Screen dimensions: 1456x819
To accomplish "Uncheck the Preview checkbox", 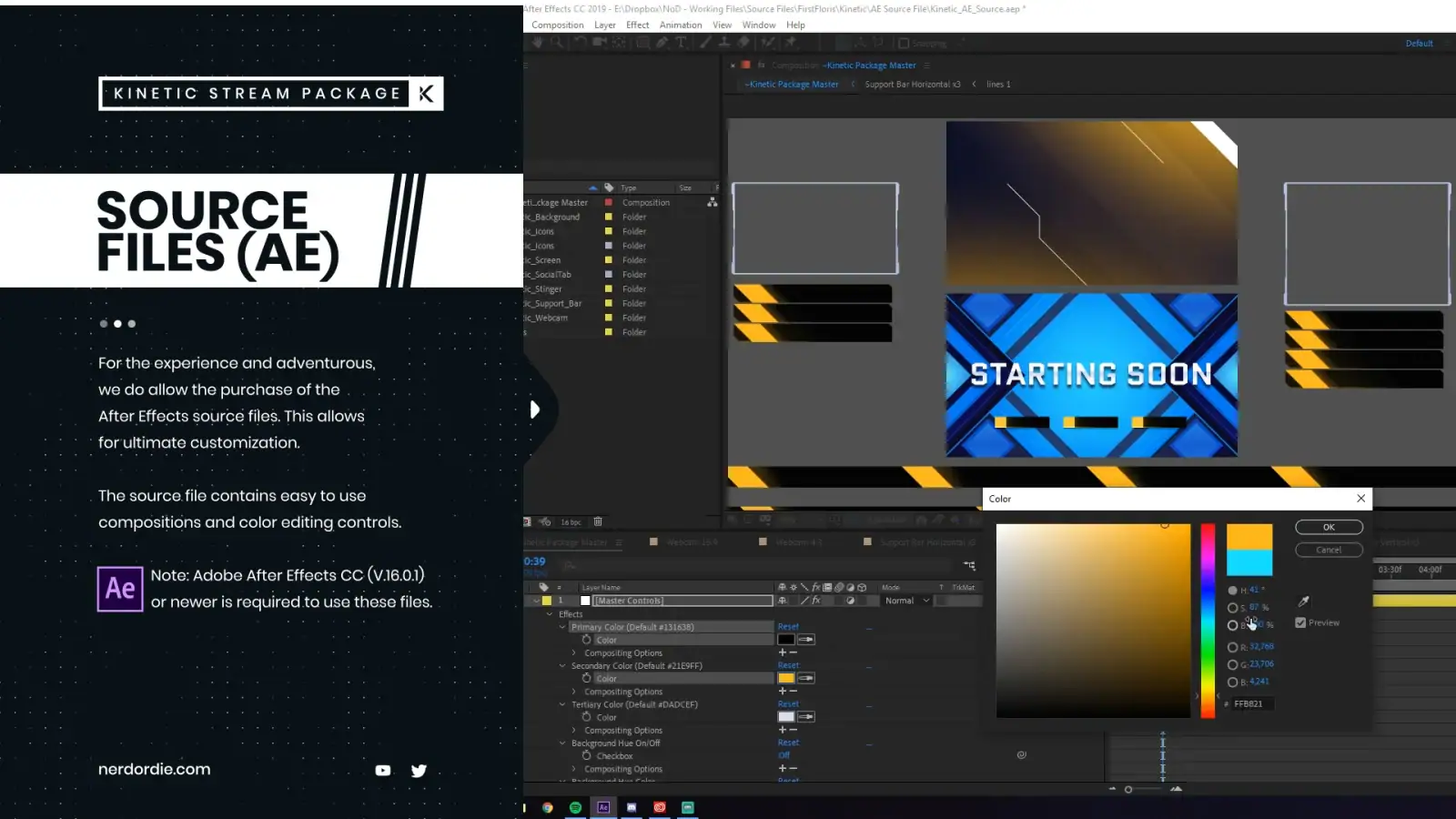I will (x=1300, y=623).
